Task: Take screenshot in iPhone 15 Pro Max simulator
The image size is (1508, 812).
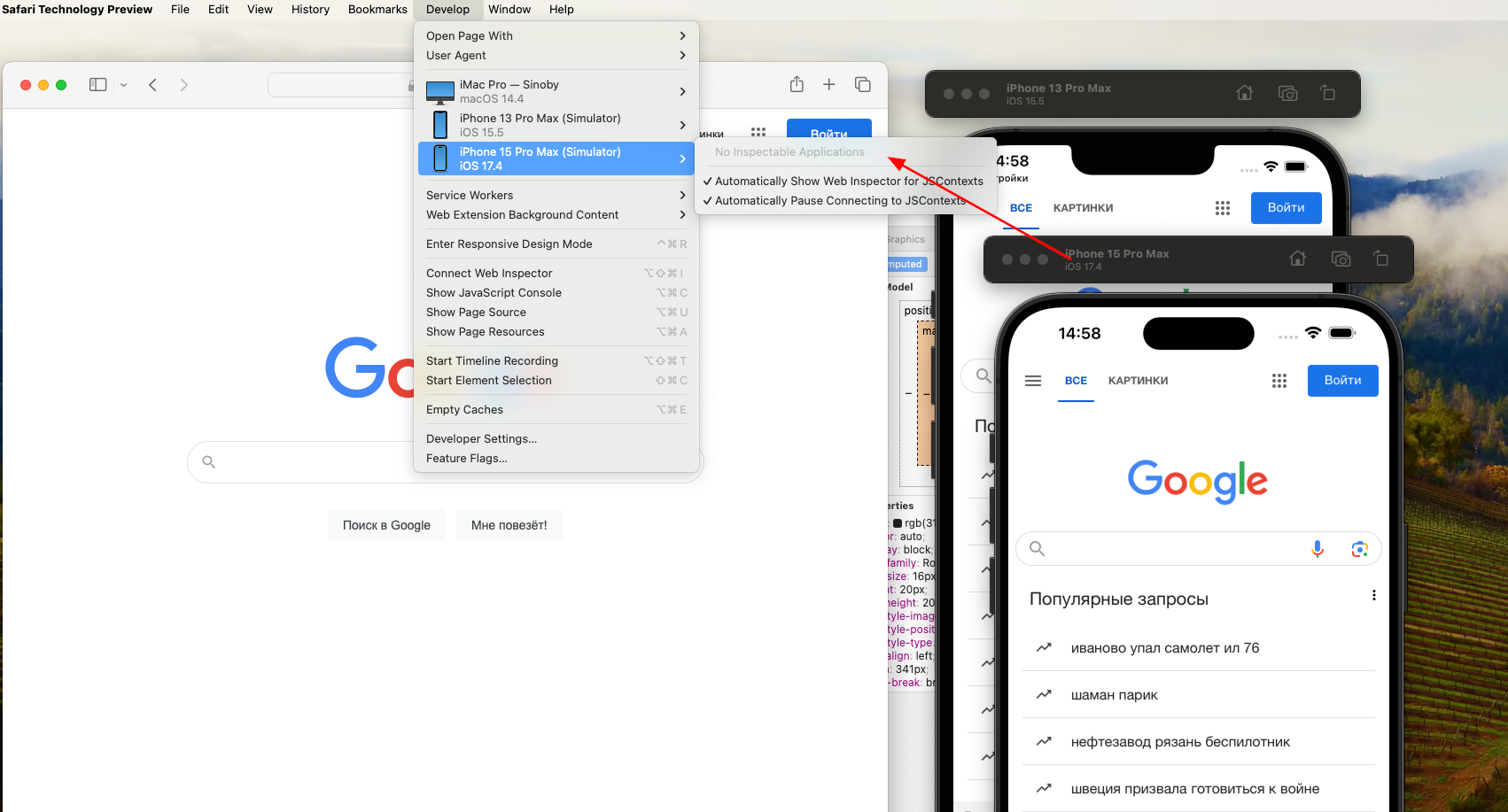Action: [x=1341, y=259]
